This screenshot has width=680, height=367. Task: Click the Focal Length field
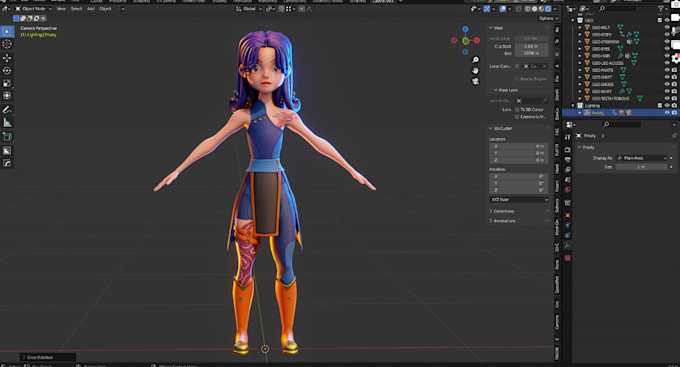(531, 39)
